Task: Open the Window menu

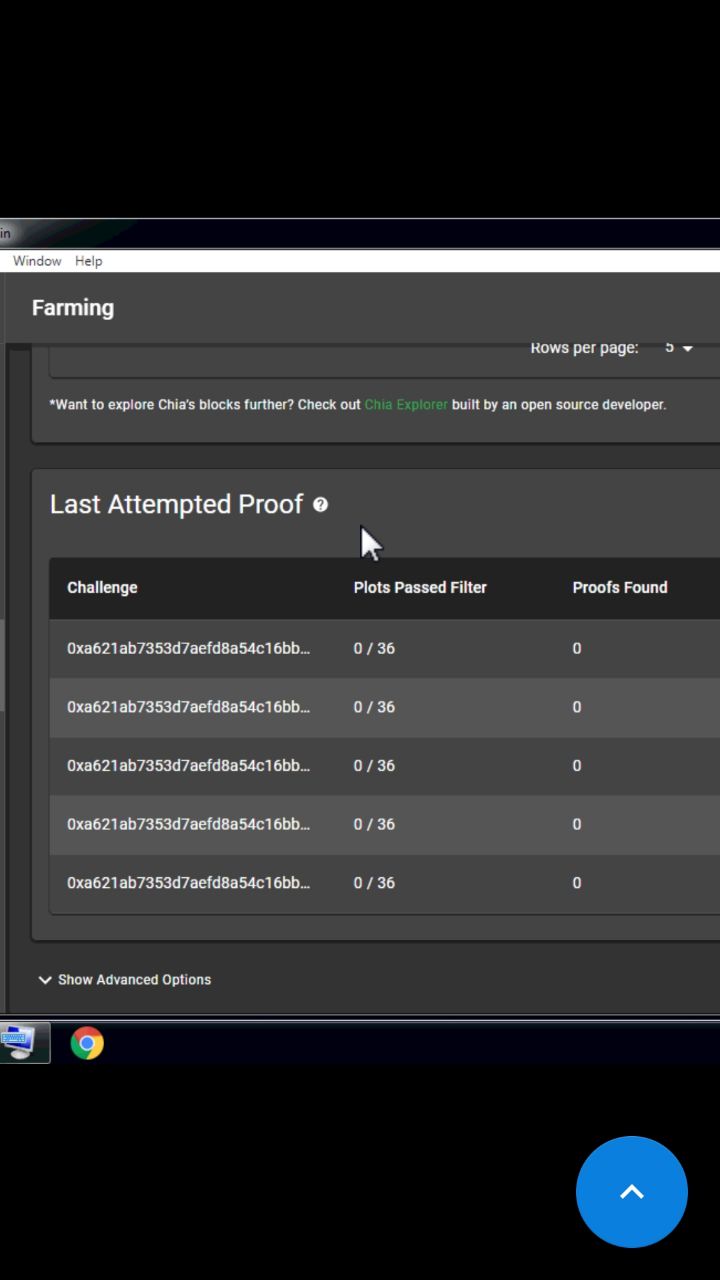Action: pyautogui.click(x=37, y=261)
